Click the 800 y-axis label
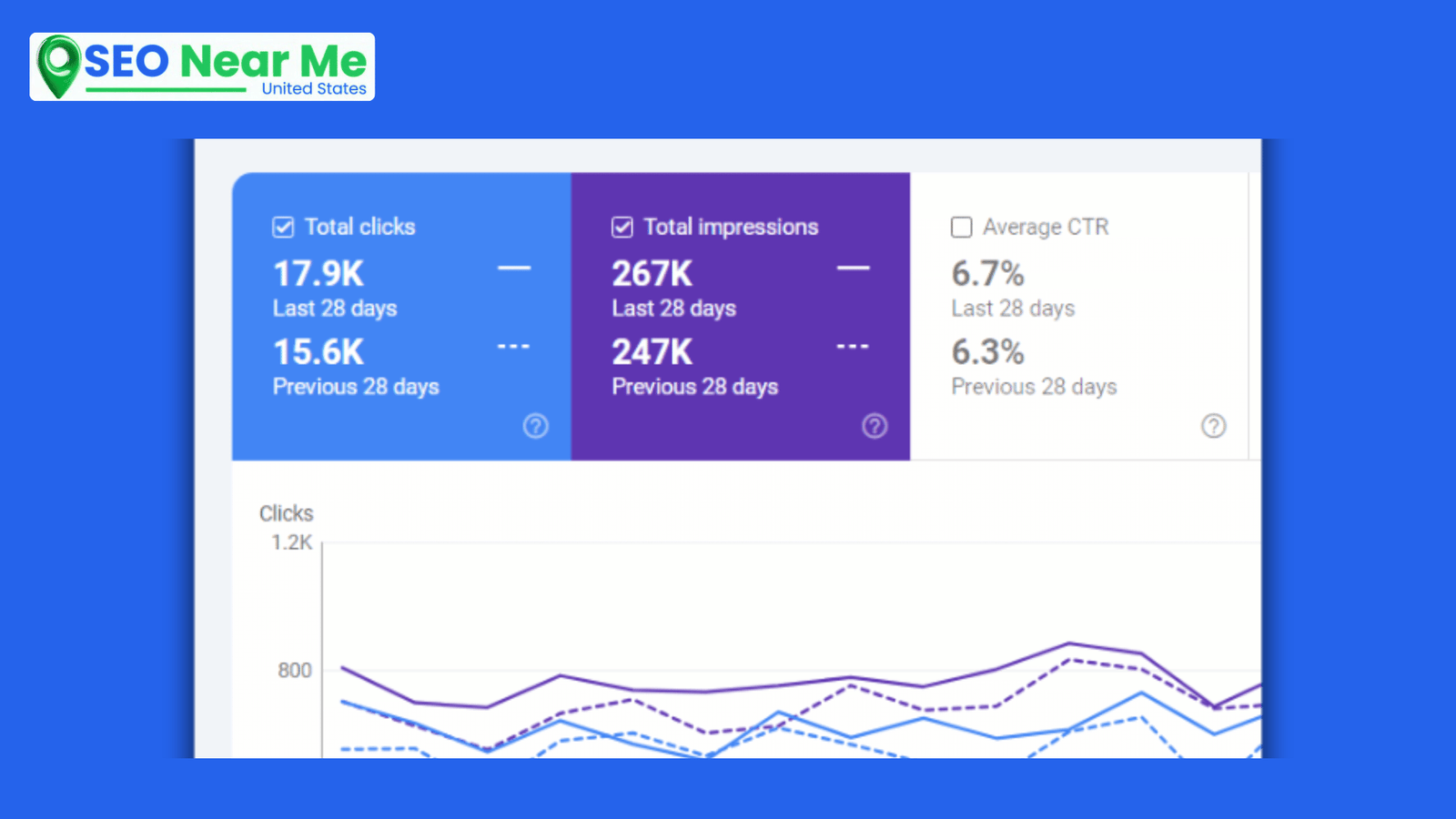1456x819 pixels. (294, 671)
